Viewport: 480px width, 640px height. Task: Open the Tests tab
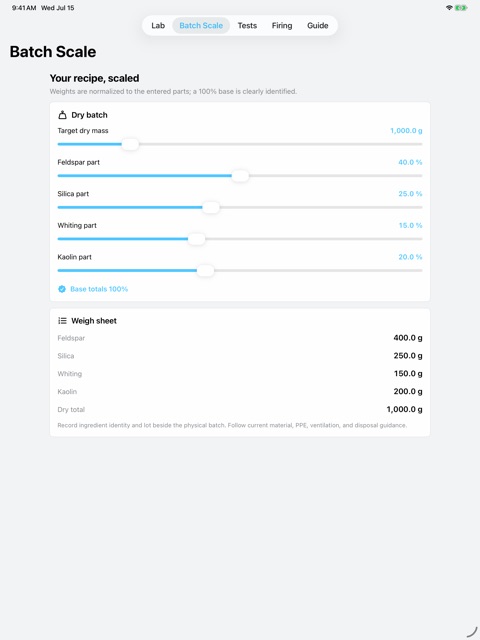247,25
